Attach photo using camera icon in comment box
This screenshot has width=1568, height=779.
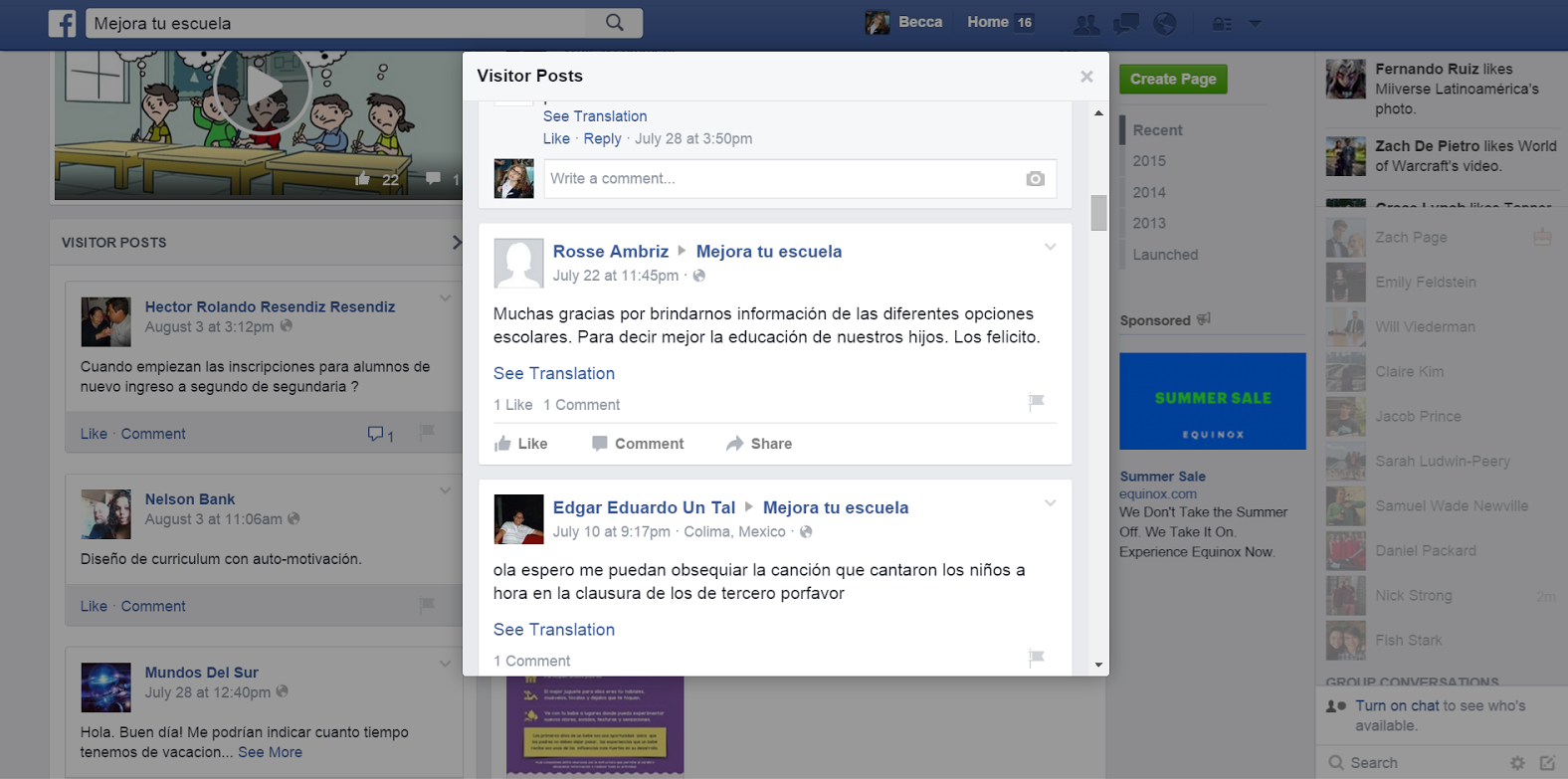[1035, 179]
